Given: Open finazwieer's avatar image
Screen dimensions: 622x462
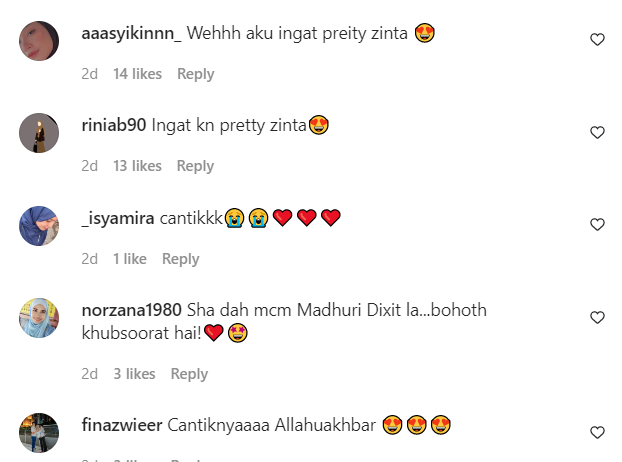Looking at the screenshot, I should click(x=39, y=433).
